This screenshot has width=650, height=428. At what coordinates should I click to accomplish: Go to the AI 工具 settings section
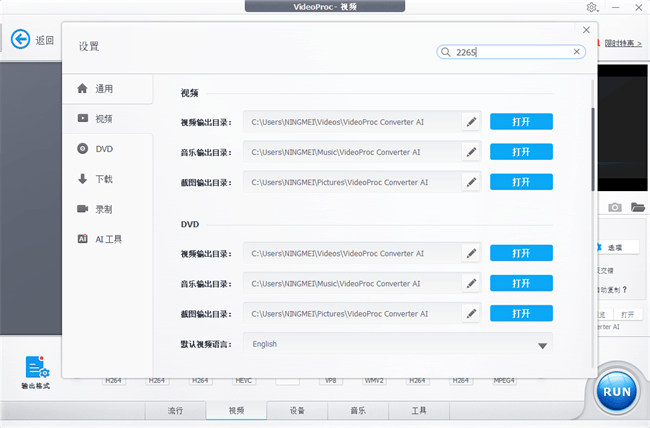point(107,239)
